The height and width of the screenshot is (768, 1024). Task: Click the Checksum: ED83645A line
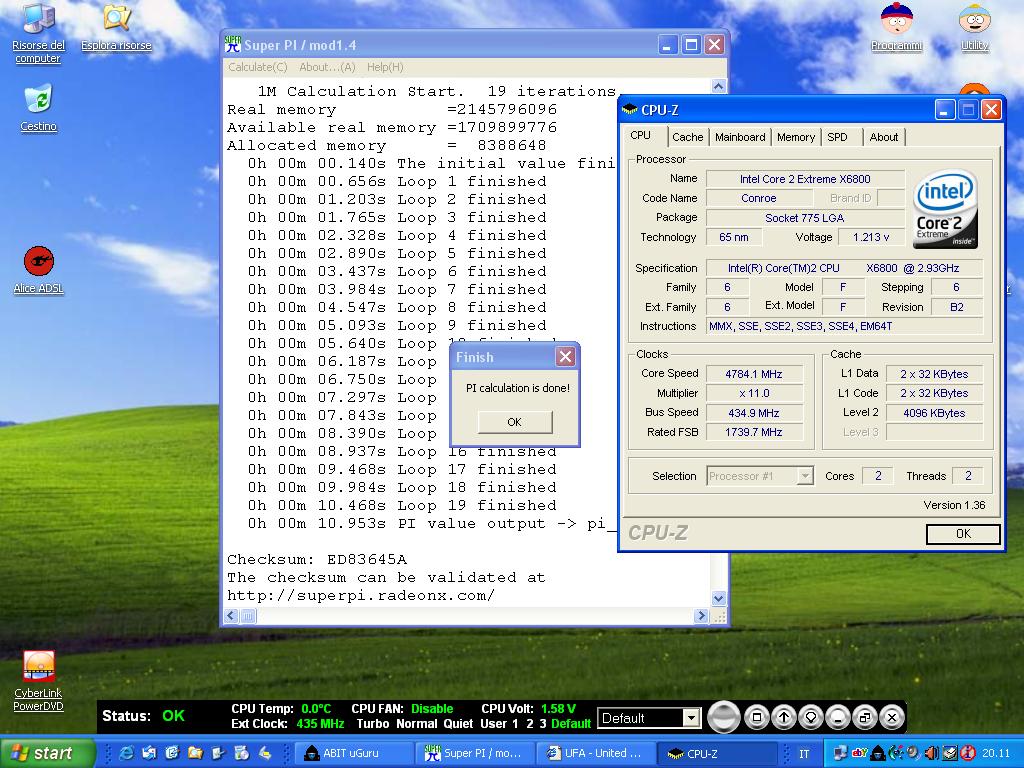317,560
